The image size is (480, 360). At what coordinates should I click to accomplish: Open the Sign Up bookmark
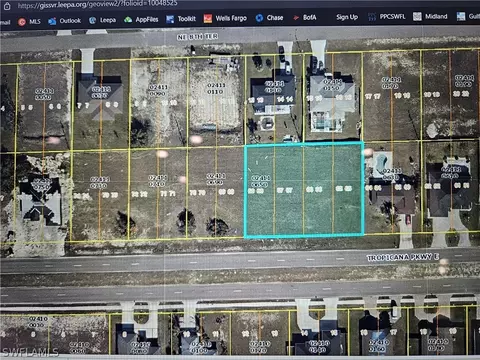point(347,17)
